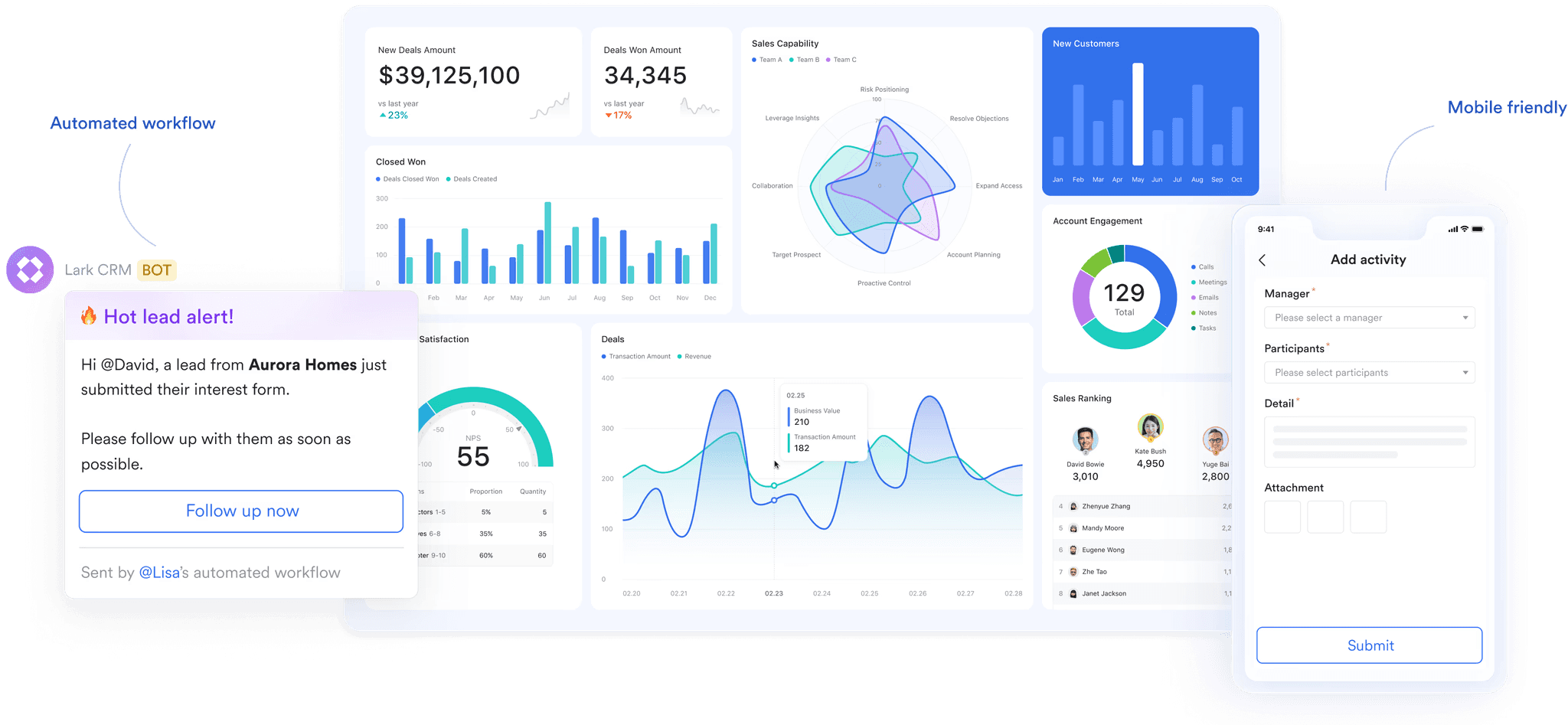Click the fire icon in Hot lead alert
Viewport: 1568px width, 725px height.
point(89,316)
